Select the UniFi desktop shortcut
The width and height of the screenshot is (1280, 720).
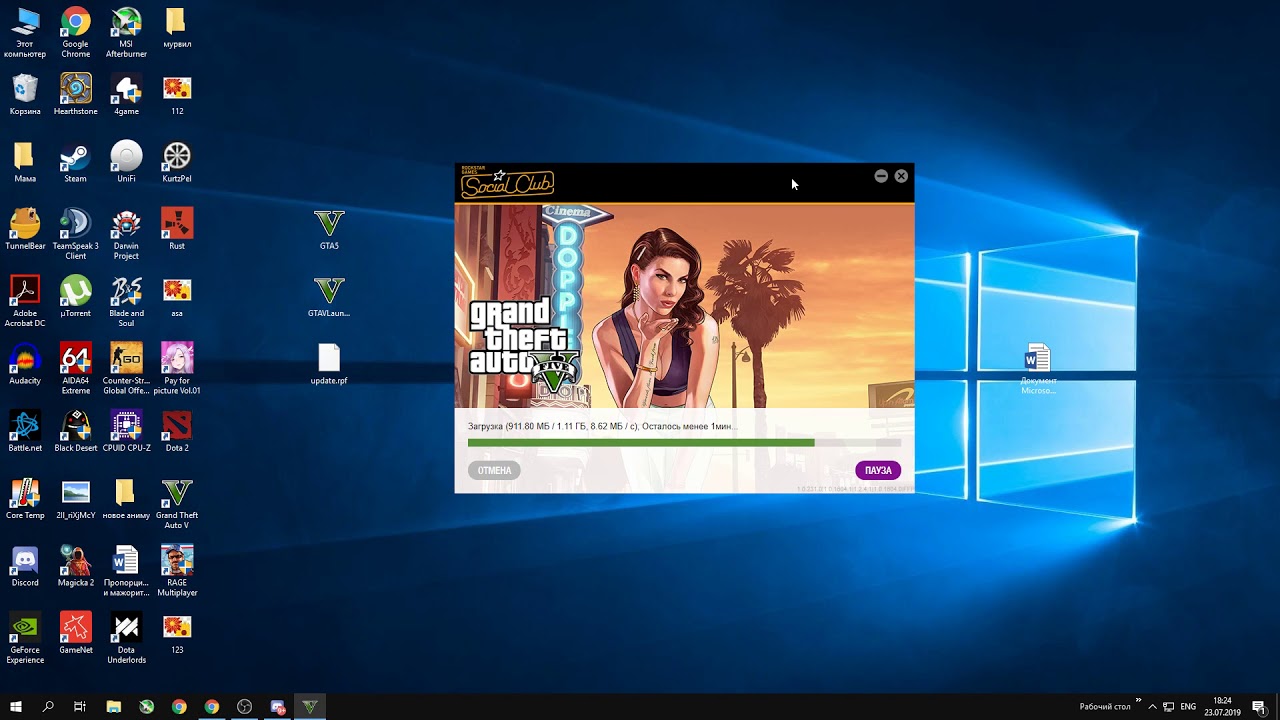(126, 162)
